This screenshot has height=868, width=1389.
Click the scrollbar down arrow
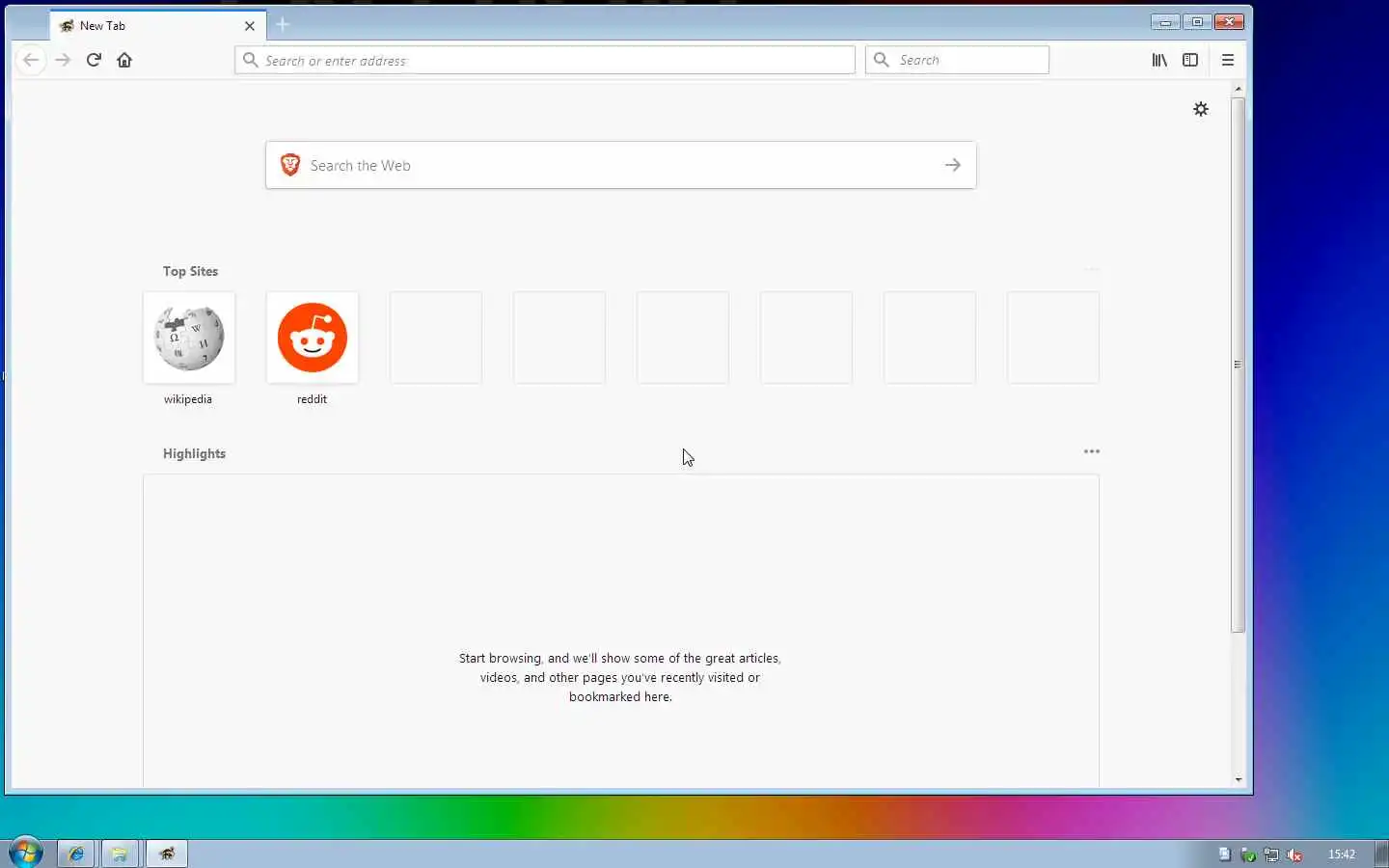pyautogui.click(x=1238, y=779)
